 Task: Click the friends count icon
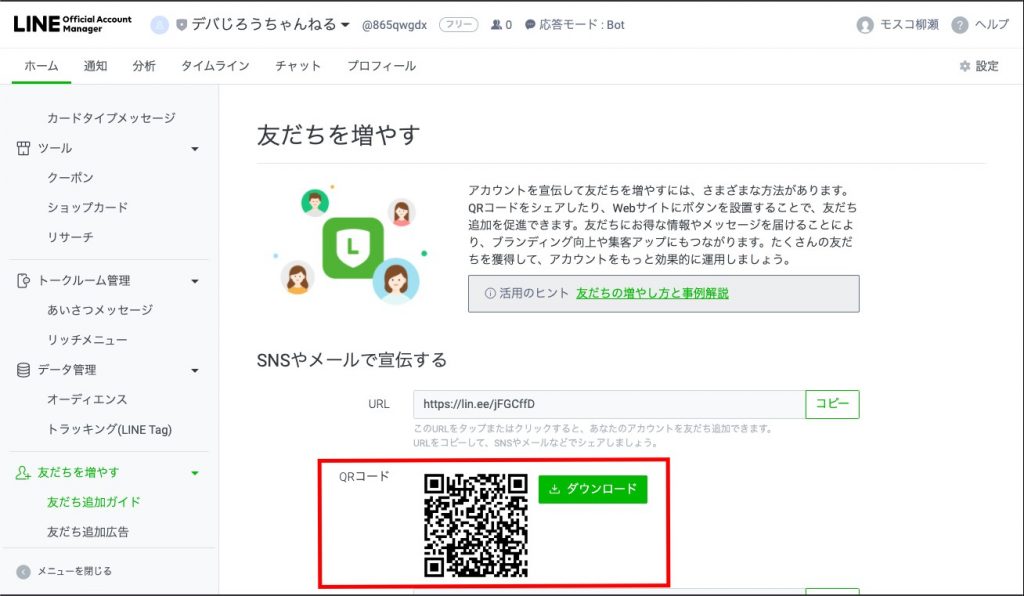(x=496, y=25)
